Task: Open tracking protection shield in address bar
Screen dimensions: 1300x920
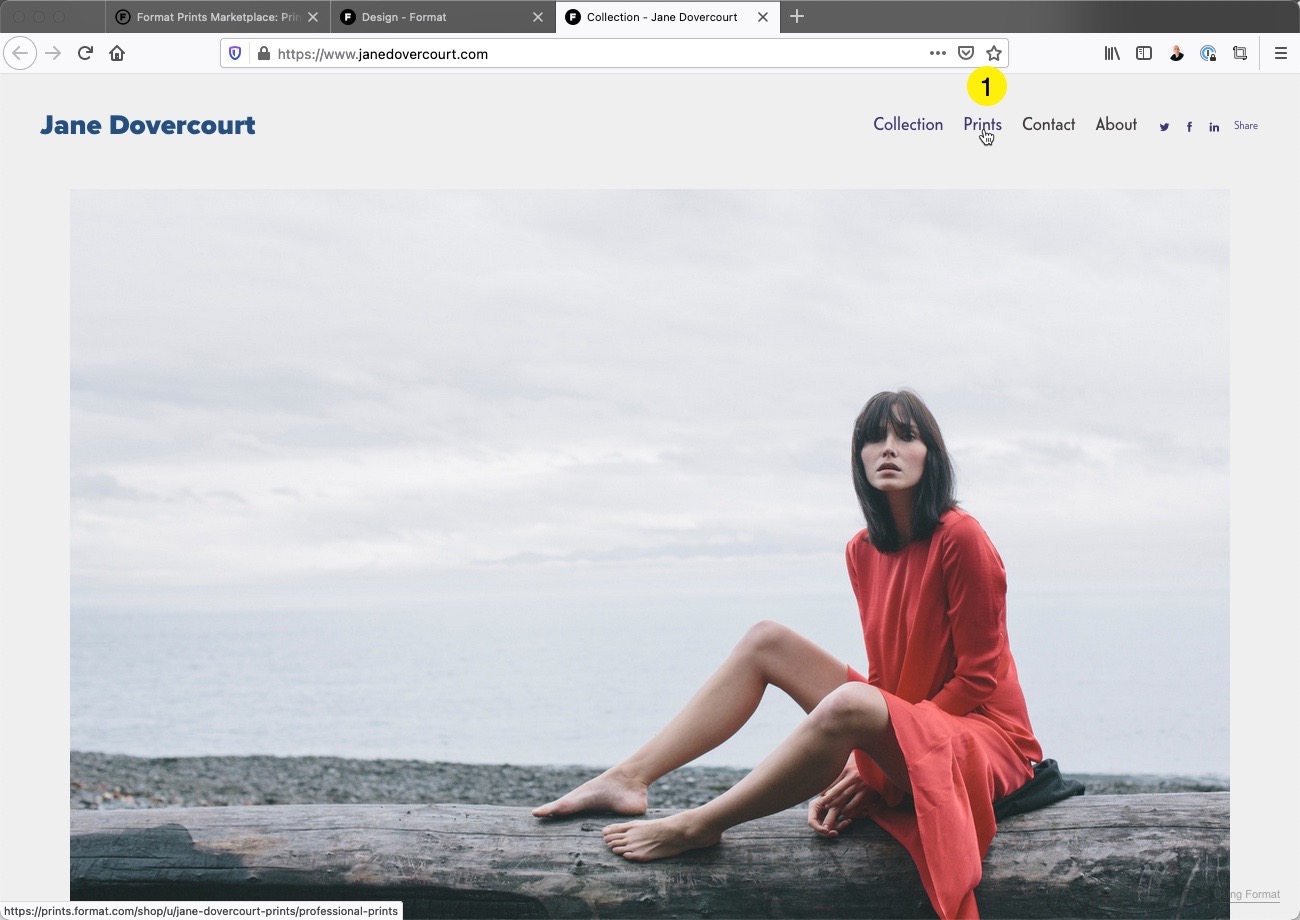Action: coord(235,54)
